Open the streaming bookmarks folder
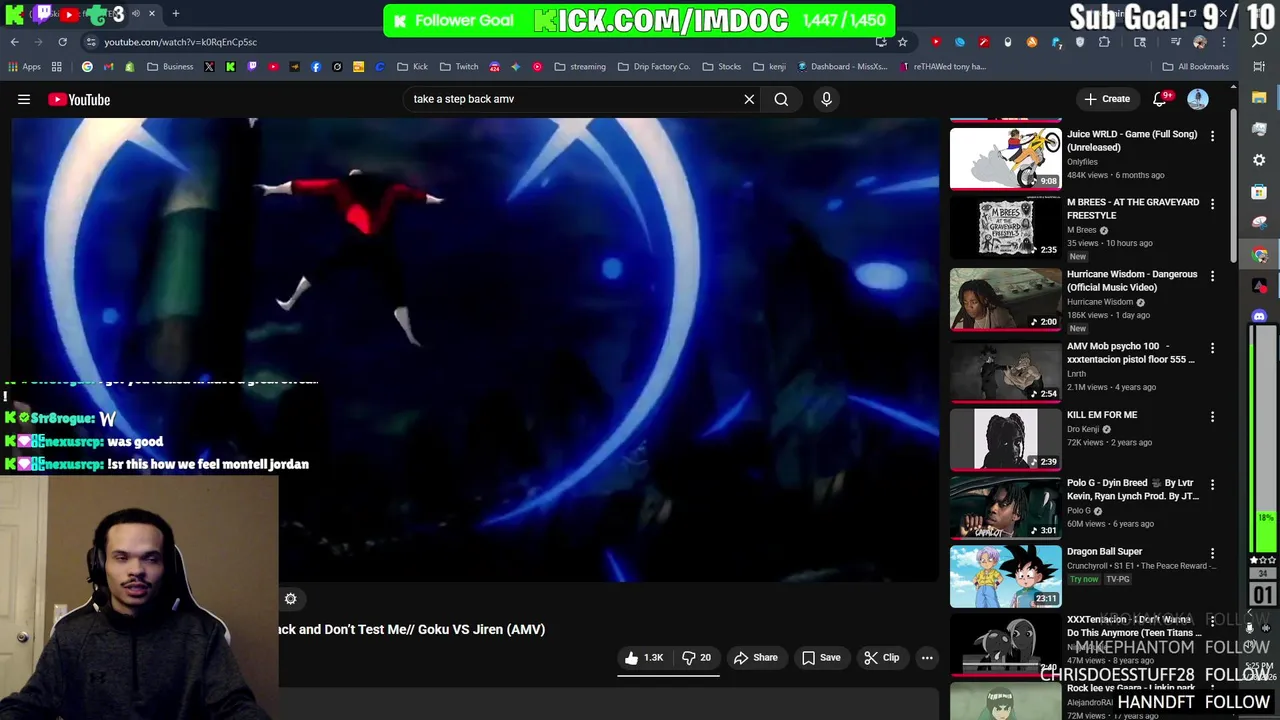This screenshot has height=720, width=1280. pyautogui.click(x=580, y=67)
